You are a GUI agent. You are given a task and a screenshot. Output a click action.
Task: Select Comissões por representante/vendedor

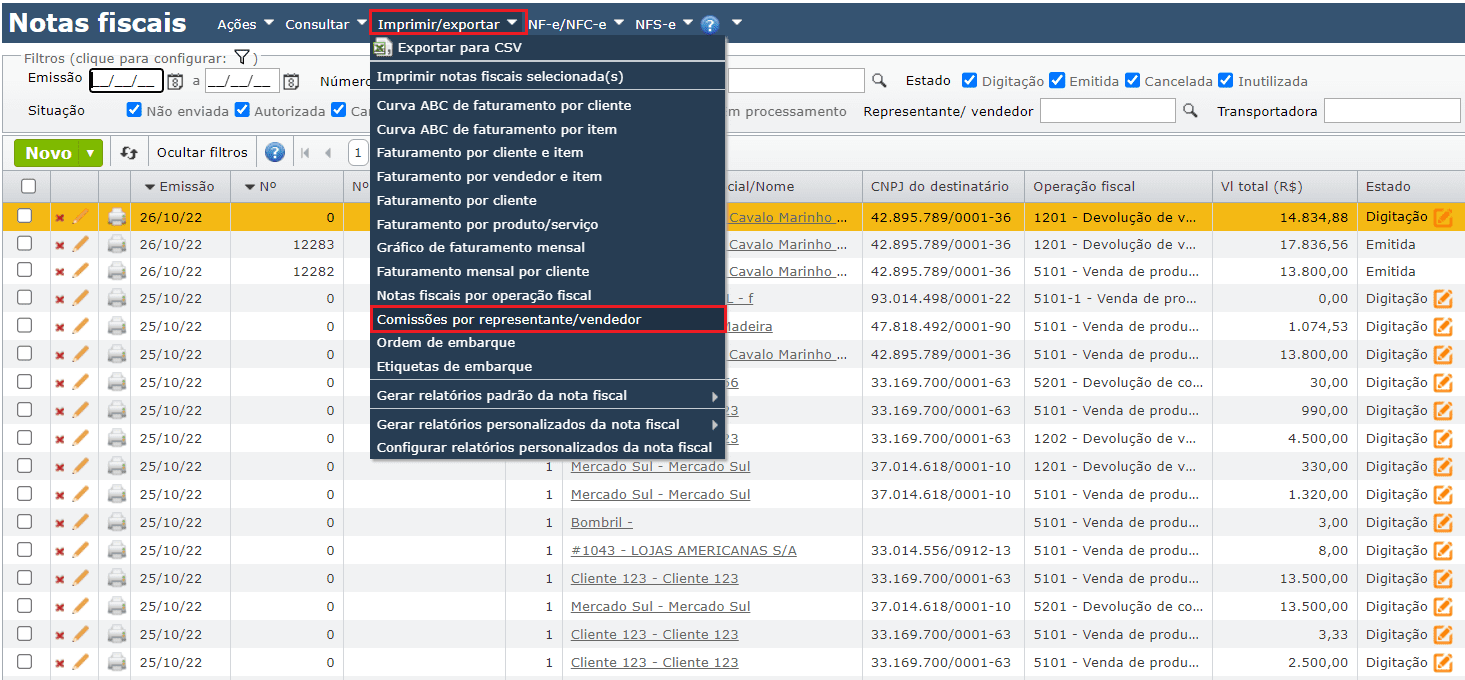pos(547,319)
